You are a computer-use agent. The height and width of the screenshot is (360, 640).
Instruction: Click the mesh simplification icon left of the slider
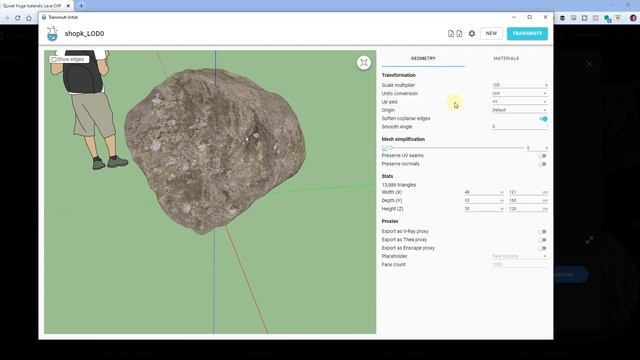click(384, 148)
